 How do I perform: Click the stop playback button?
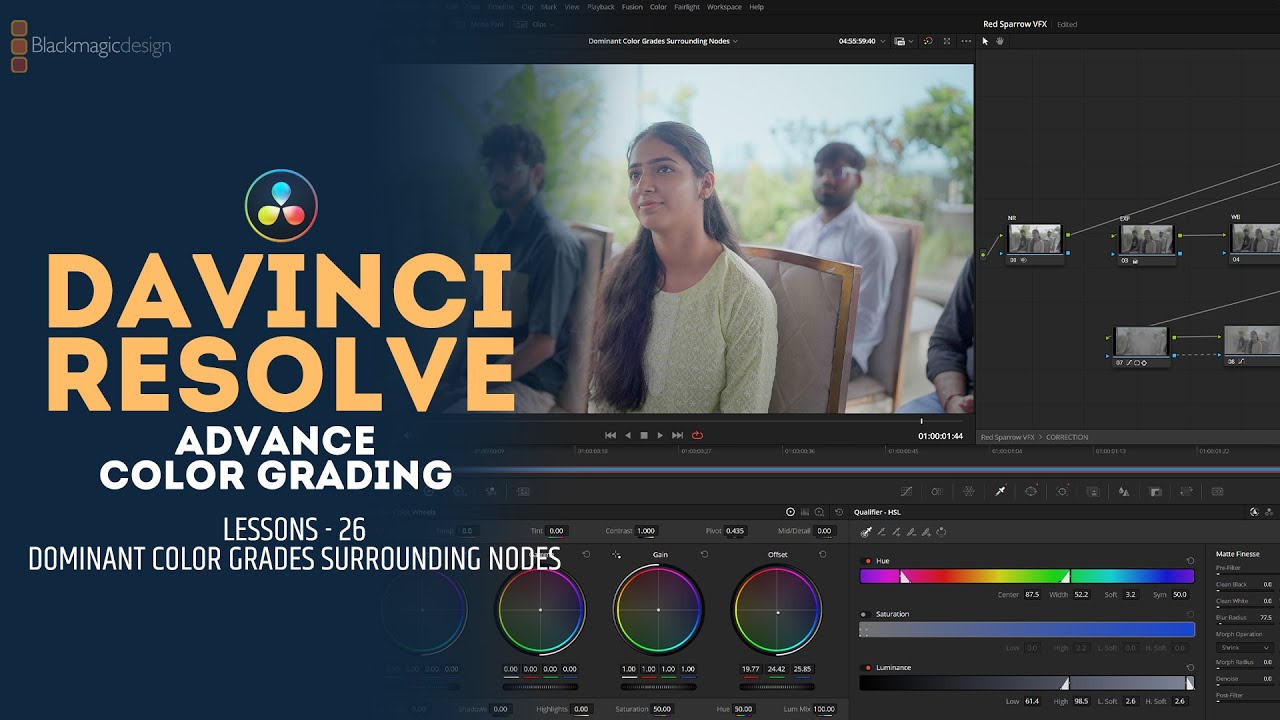tap(644, 435)
